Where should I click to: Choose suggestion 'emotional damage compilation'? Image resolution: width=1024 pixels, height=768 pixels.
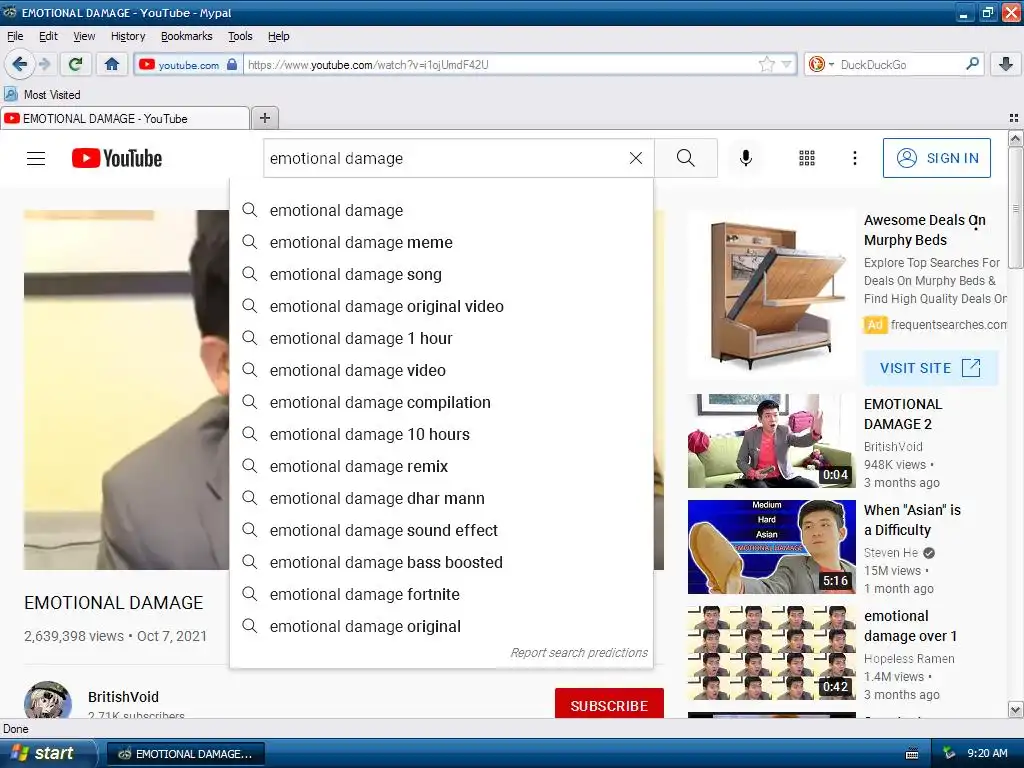441,402
